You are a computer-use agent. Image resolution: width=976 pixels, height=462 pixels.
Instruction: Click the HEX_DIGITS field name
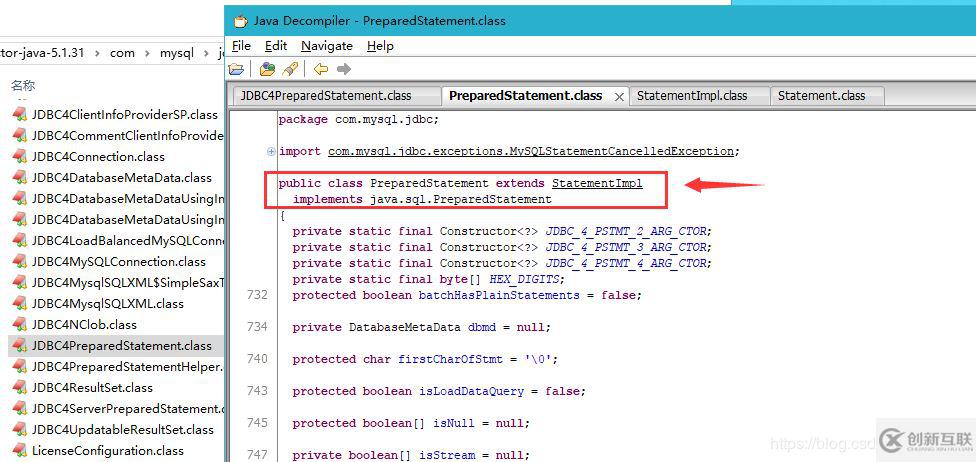[525, 280]
